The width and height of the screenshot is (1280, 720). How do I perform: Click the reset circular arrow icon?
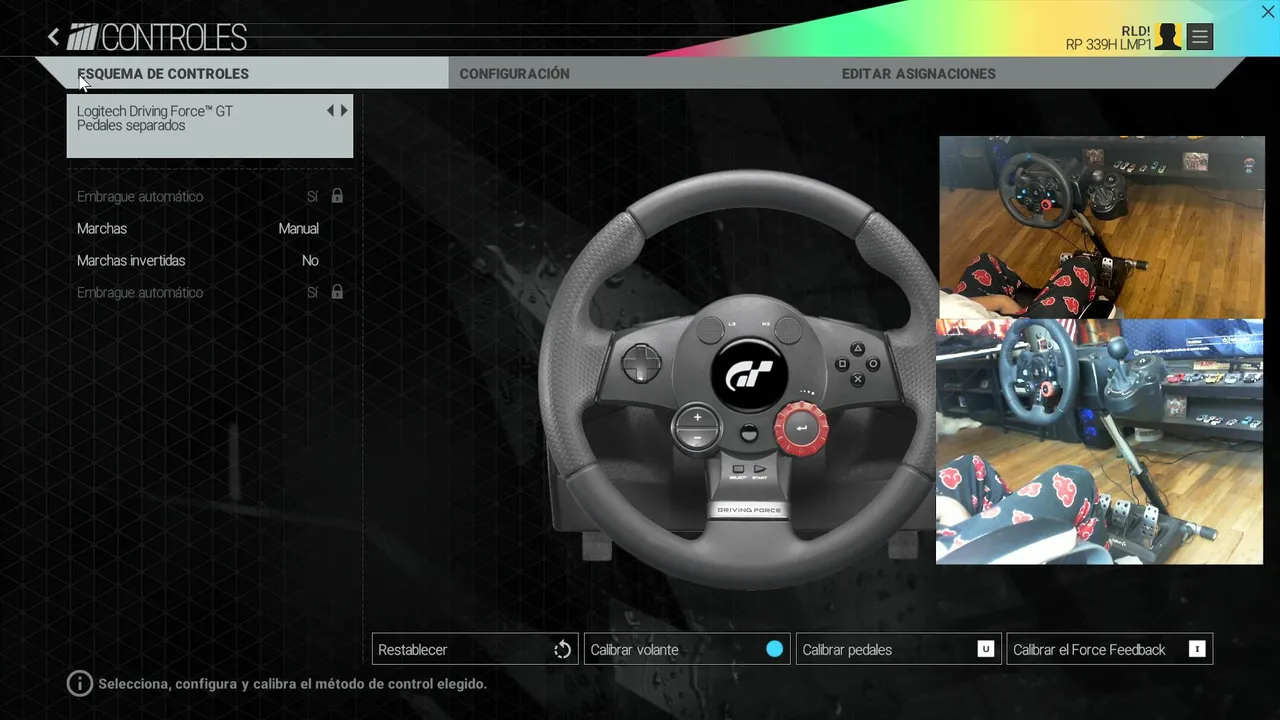[562, 650]
